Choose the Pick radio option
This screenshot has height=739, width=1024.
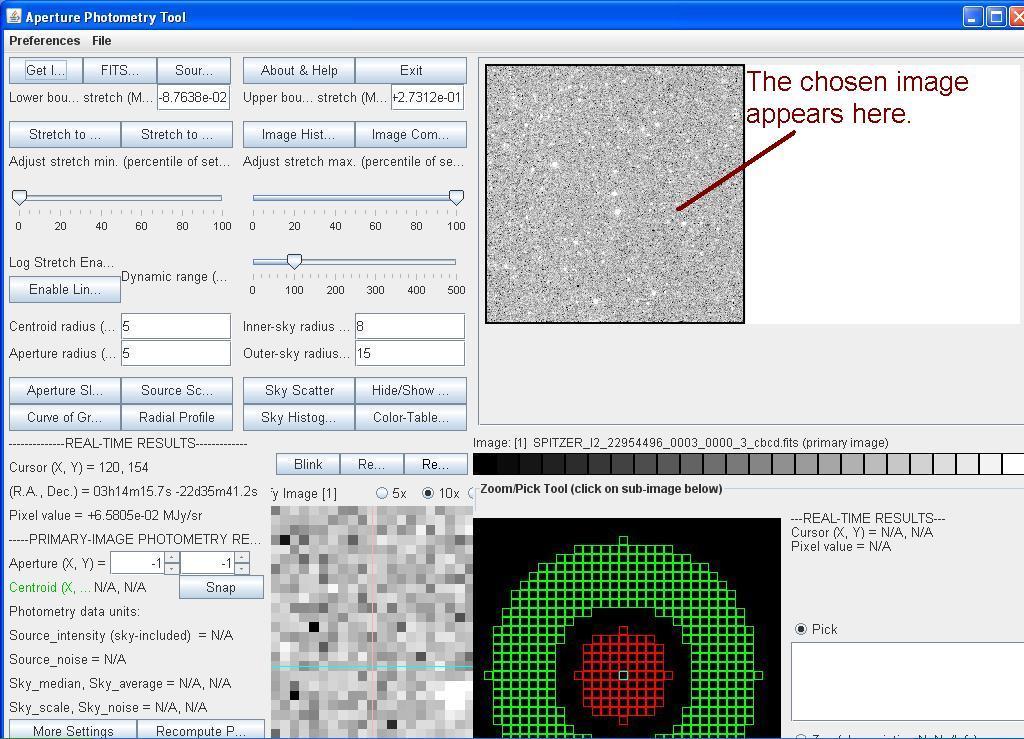pyautogui.click(x=801, y=629)
